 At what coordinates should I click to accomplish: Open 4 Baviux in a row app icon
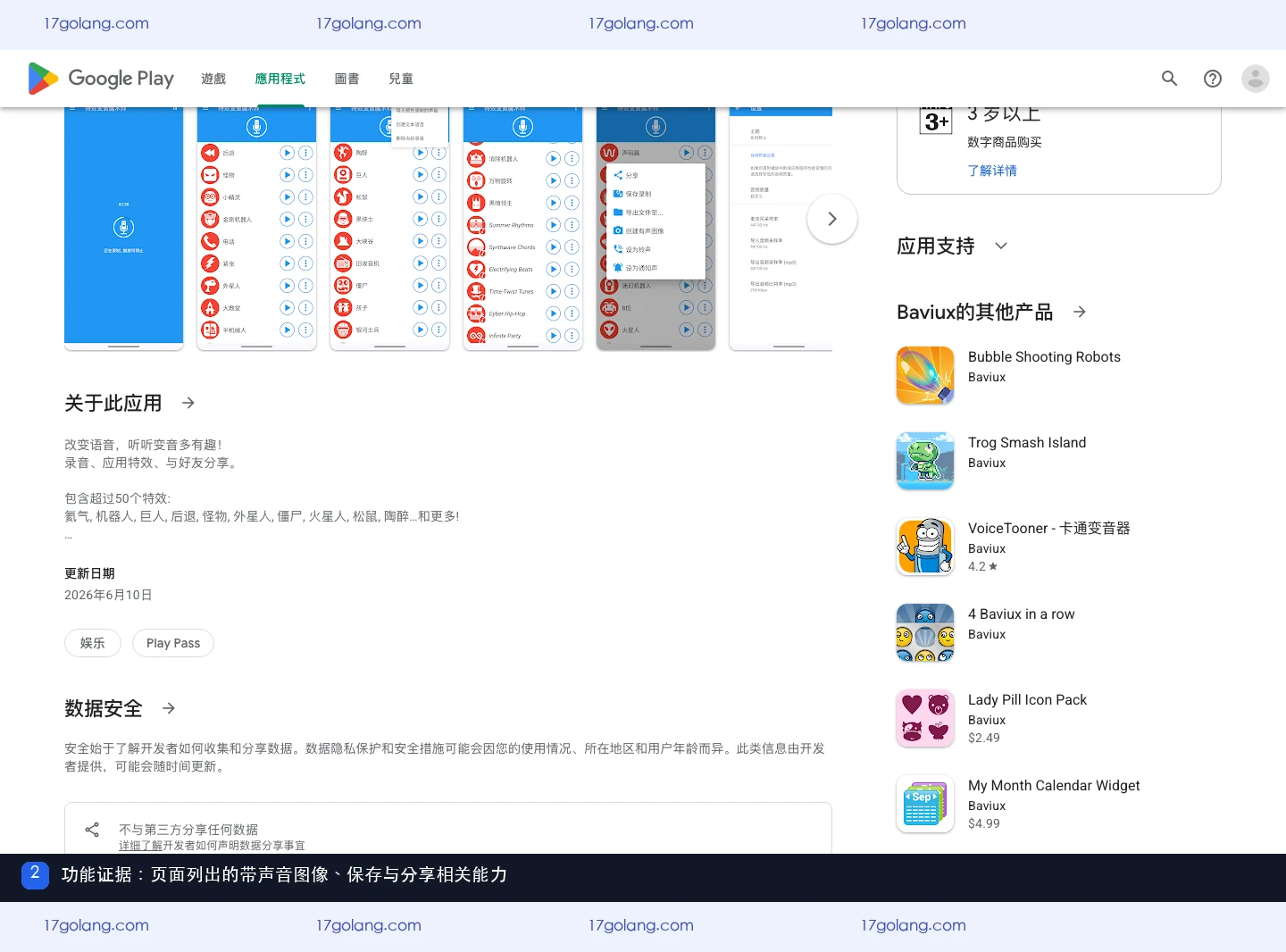(x=925, y=632)
